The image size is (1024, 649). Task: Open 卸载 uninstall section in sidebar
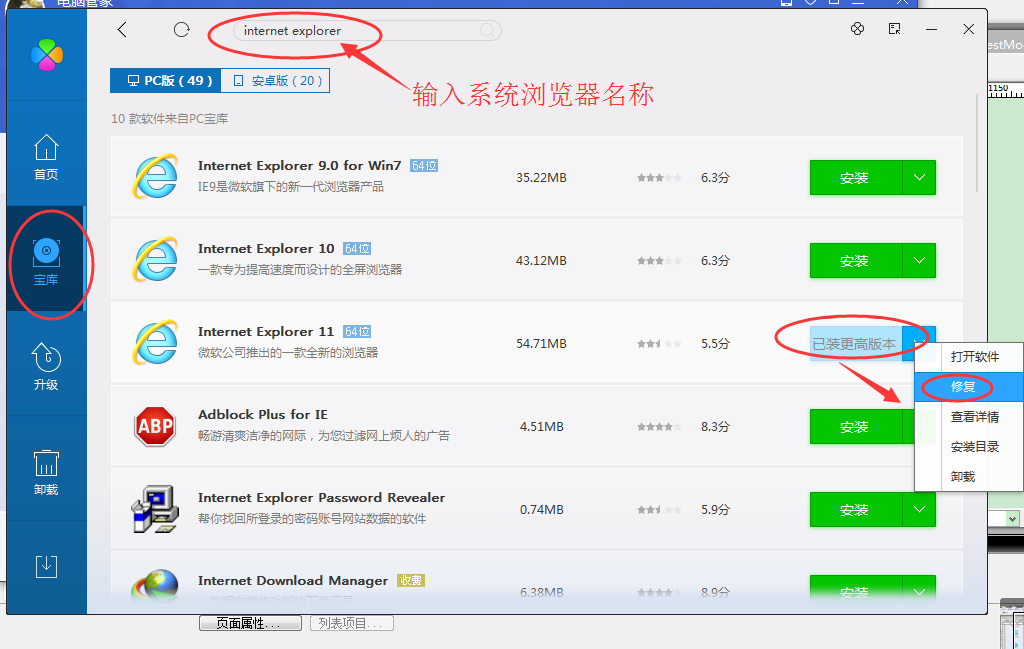pos(46,472)
